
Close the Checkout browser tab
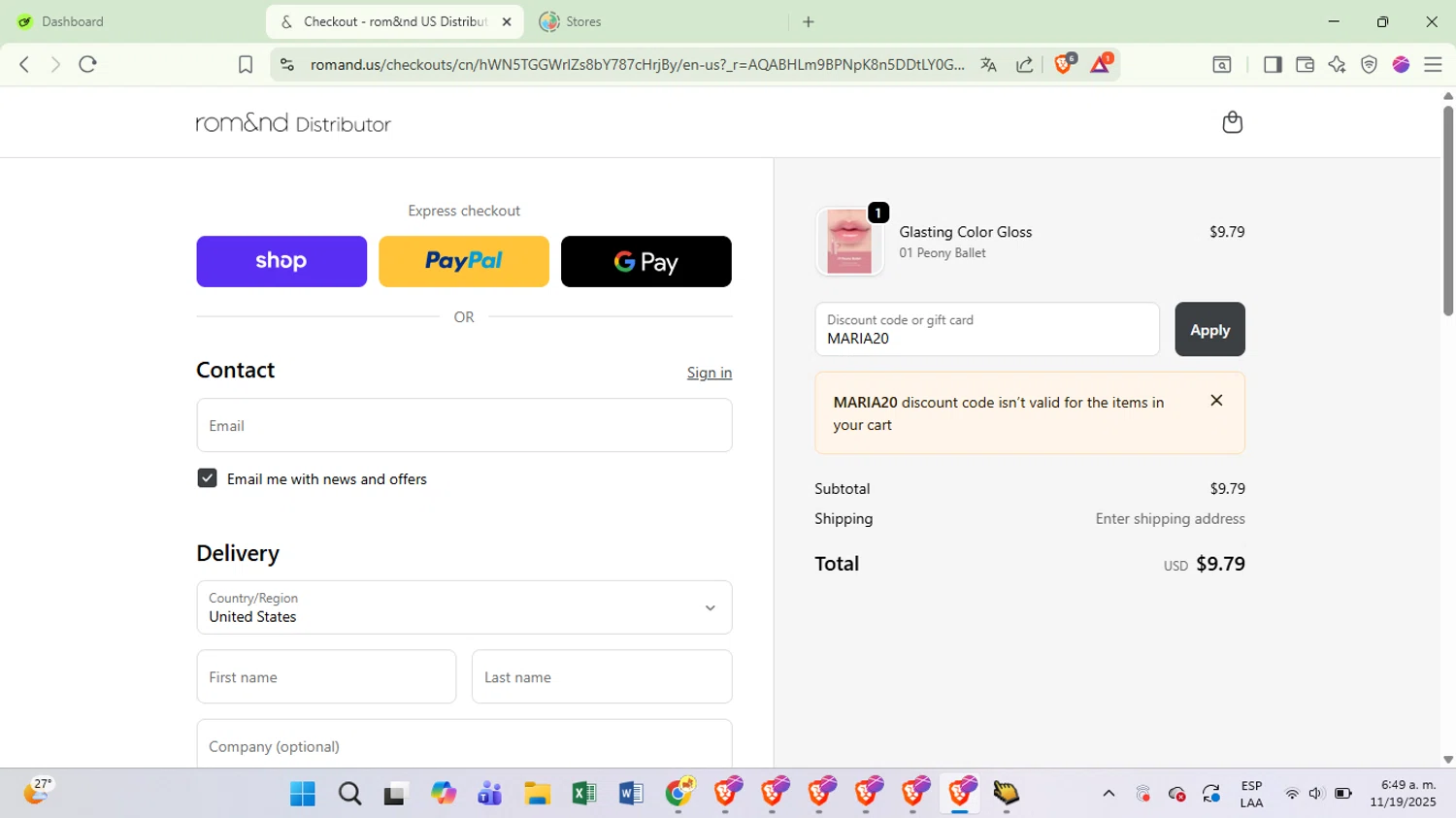coord(506,21)
